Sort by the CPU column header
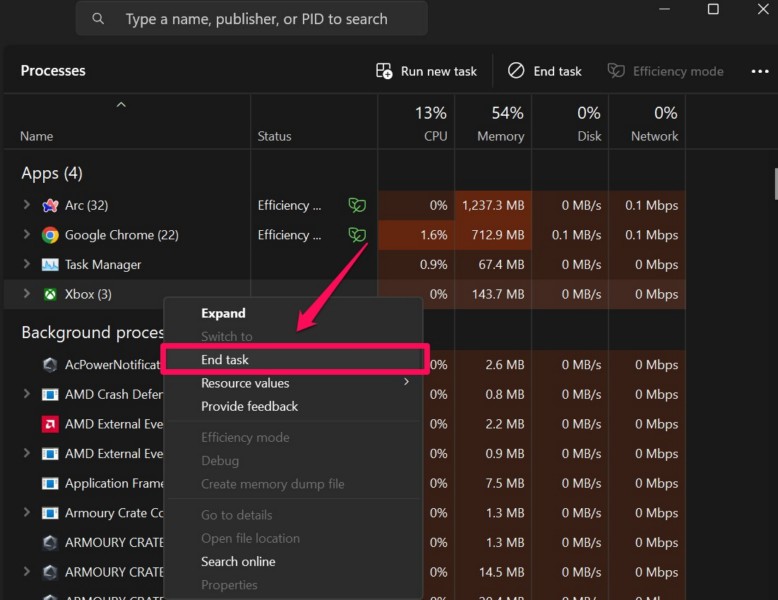The image size is (778, 600). 432,123
